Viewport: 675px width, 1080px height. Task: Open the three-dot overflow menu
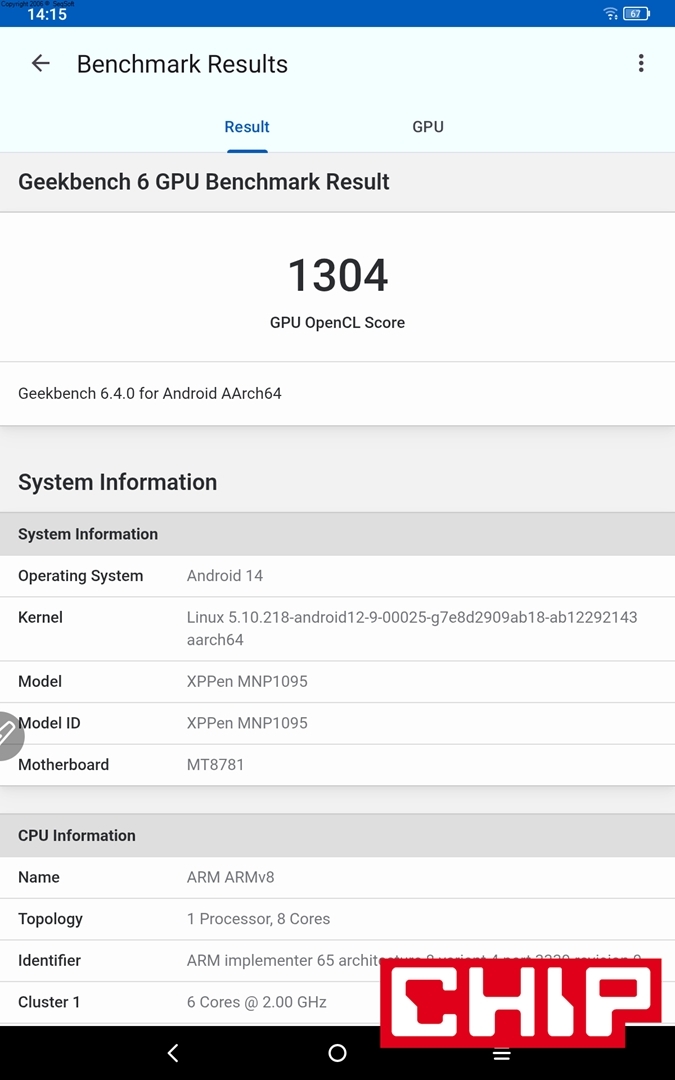(641, 64)
